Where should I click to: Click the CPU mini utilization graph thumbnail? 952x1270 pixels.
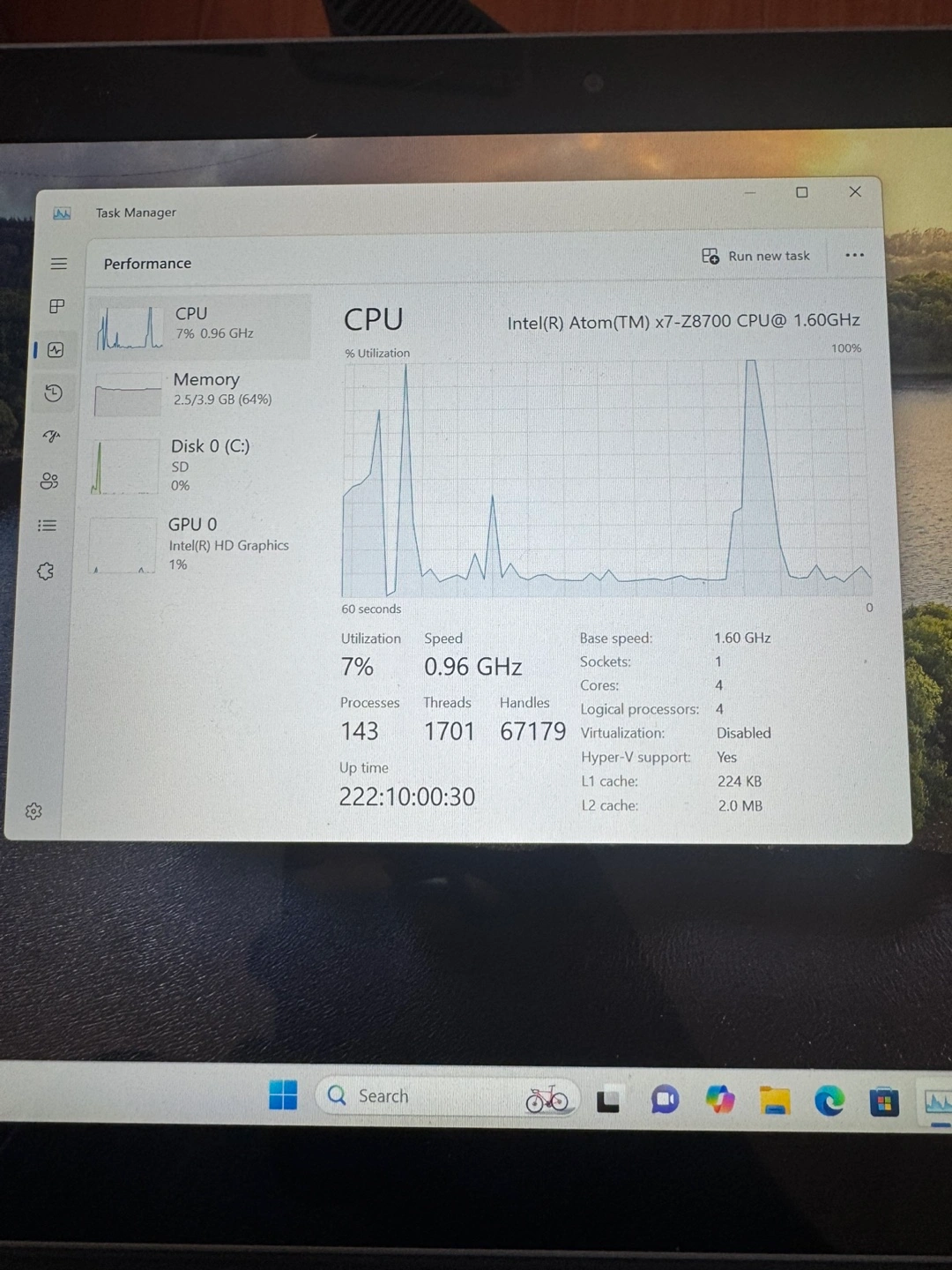point(130,327)
